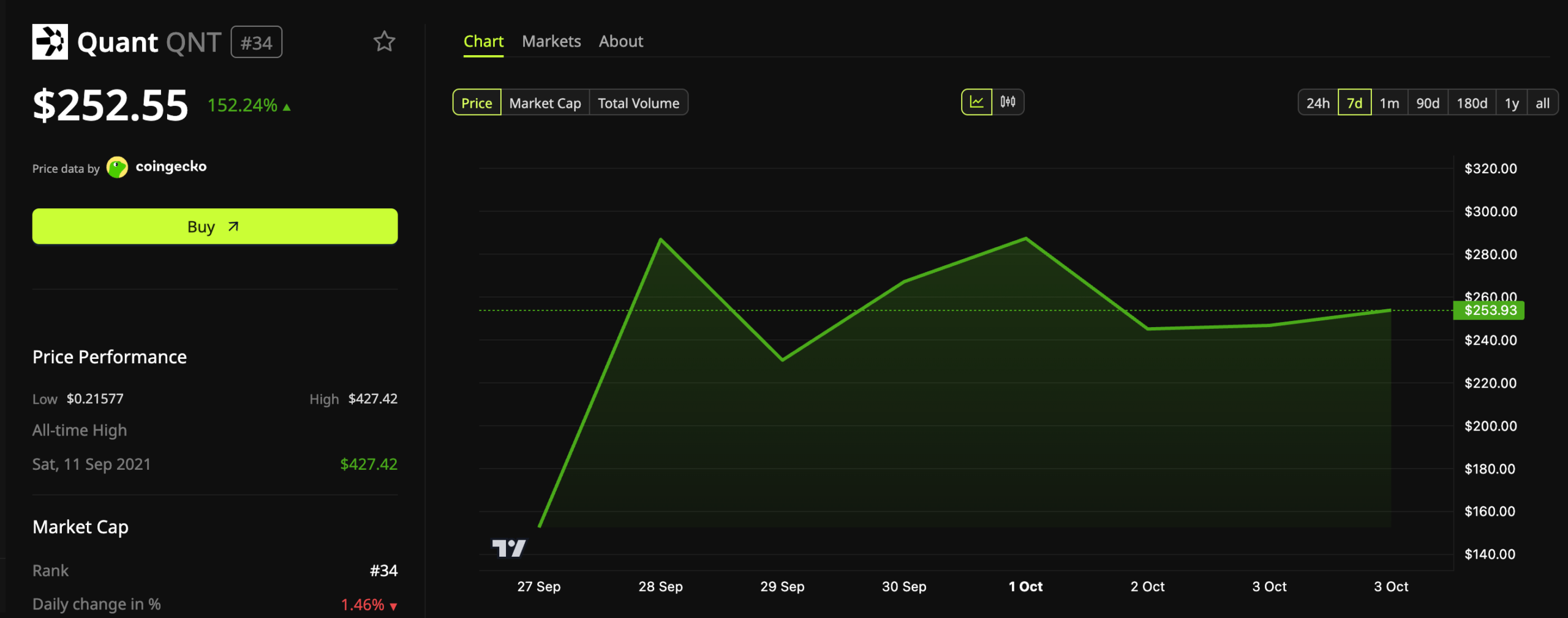Add Quant to favorites with star icon

[x=384, y=42]
